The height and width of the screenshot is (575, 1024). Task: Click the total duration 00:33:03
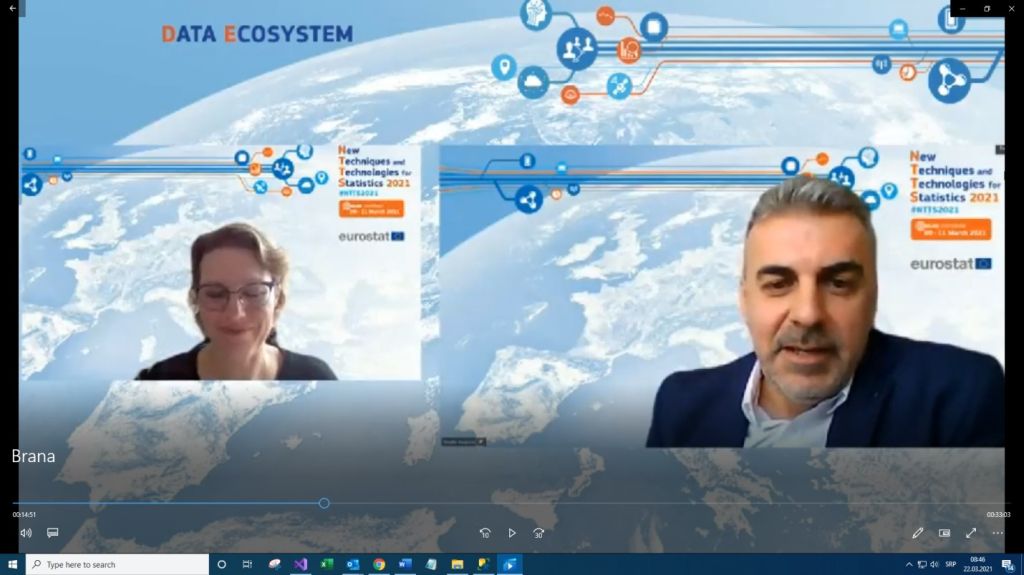pyautogui.click(x=998, y=515)
